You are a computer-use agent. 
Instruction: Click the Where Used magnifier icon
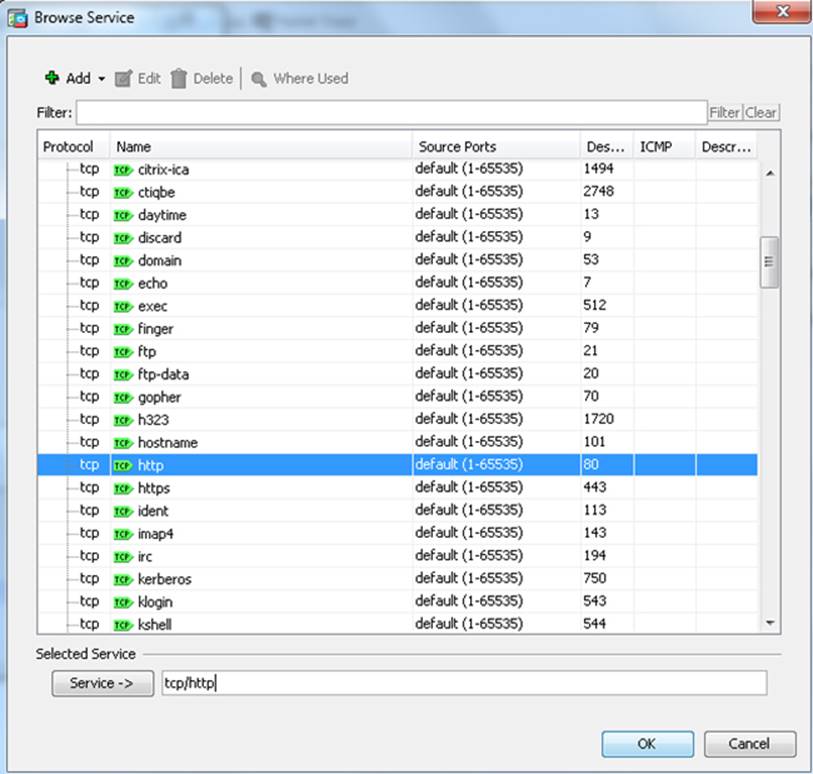[259, 78]
